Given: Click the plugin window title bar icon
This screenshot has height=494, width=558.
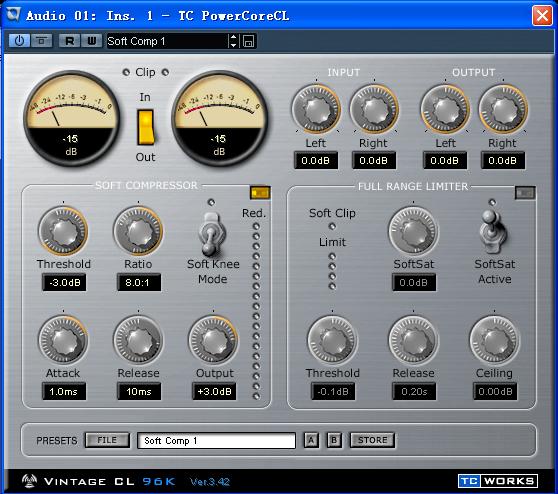Looking at the screenshot, I should tap(13, 15).
